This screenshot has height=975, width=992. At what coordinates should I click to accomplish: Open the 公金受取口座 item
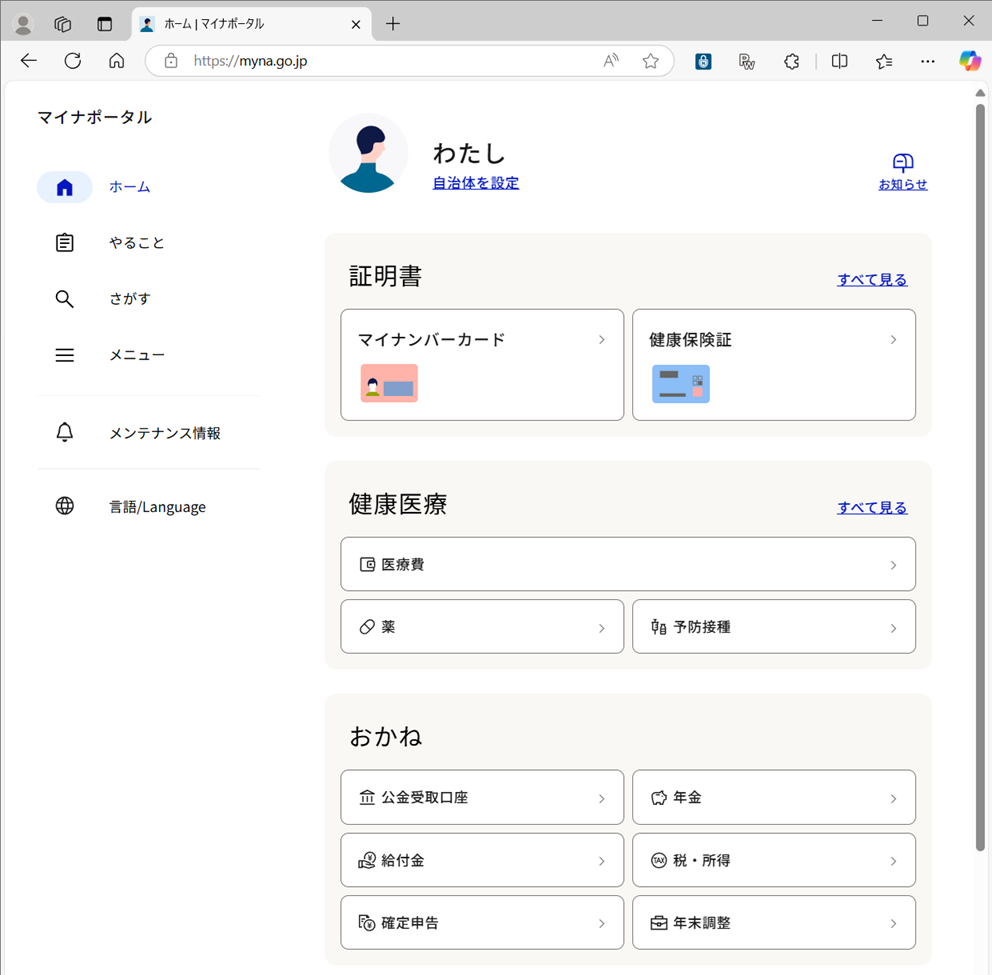[482, 797]
